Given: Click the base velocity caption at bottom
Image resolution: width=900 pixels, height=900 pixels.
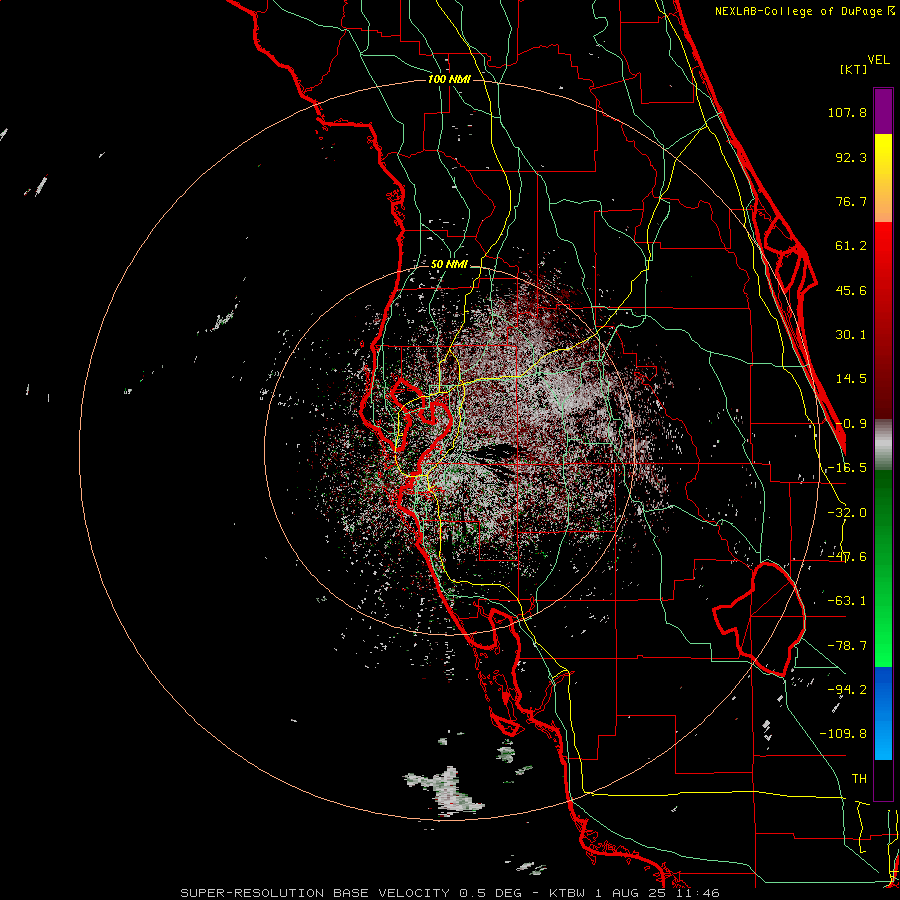Looking at the screenshot, I should [x=449, y=893].
